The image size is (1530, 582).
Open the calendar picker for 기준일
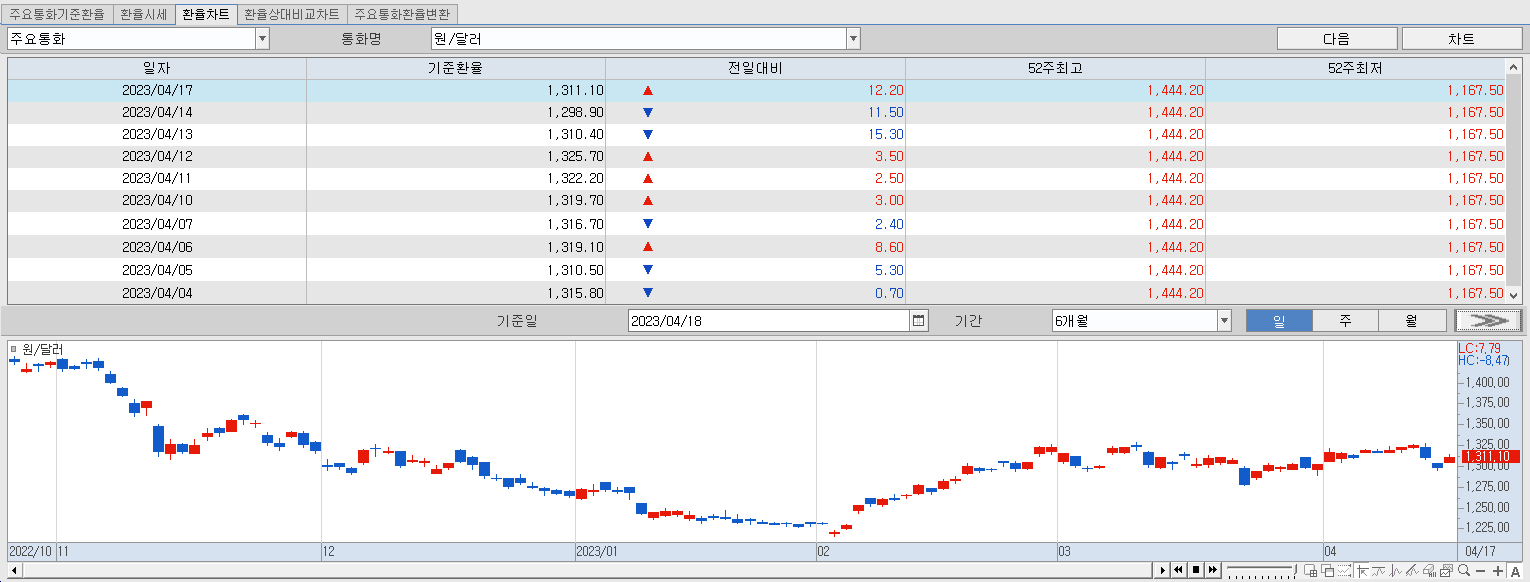point(919,321)
